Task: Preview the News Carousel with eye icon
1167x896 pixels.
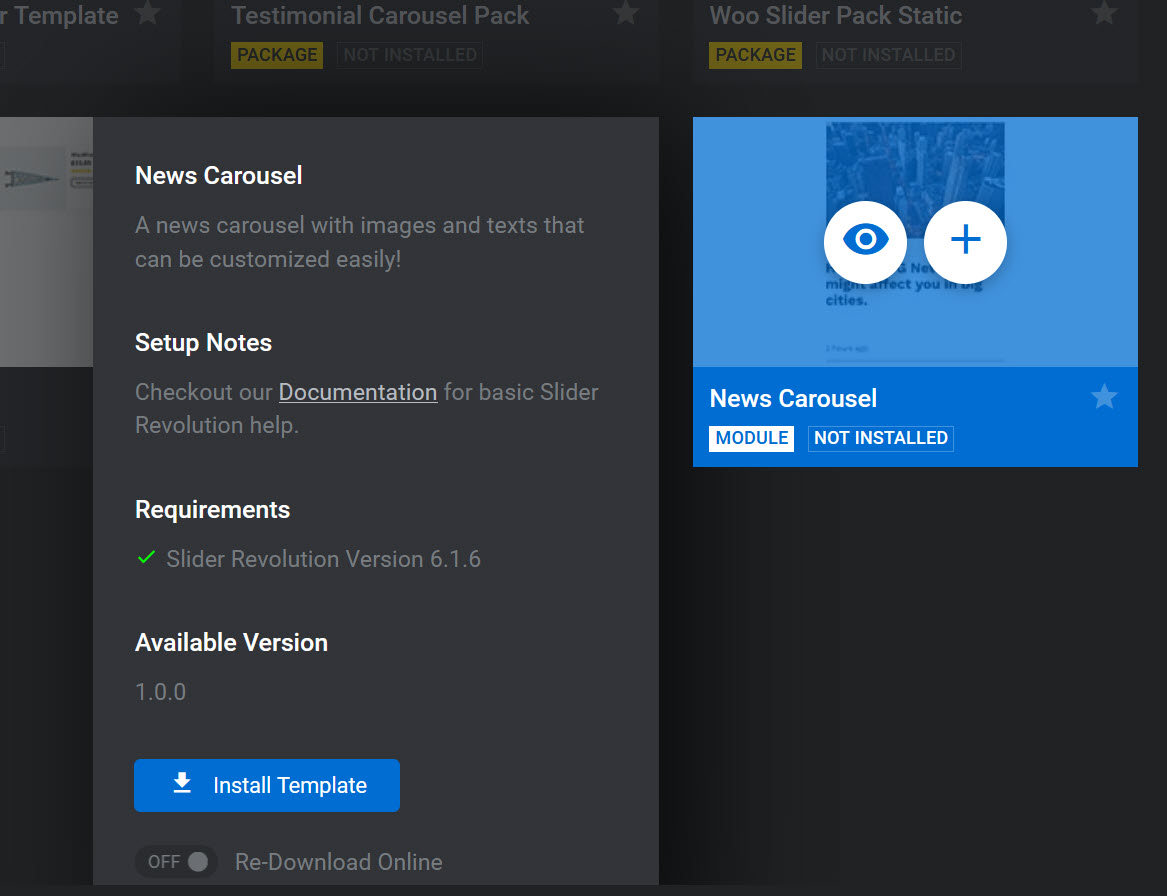Action: [865, 242]
